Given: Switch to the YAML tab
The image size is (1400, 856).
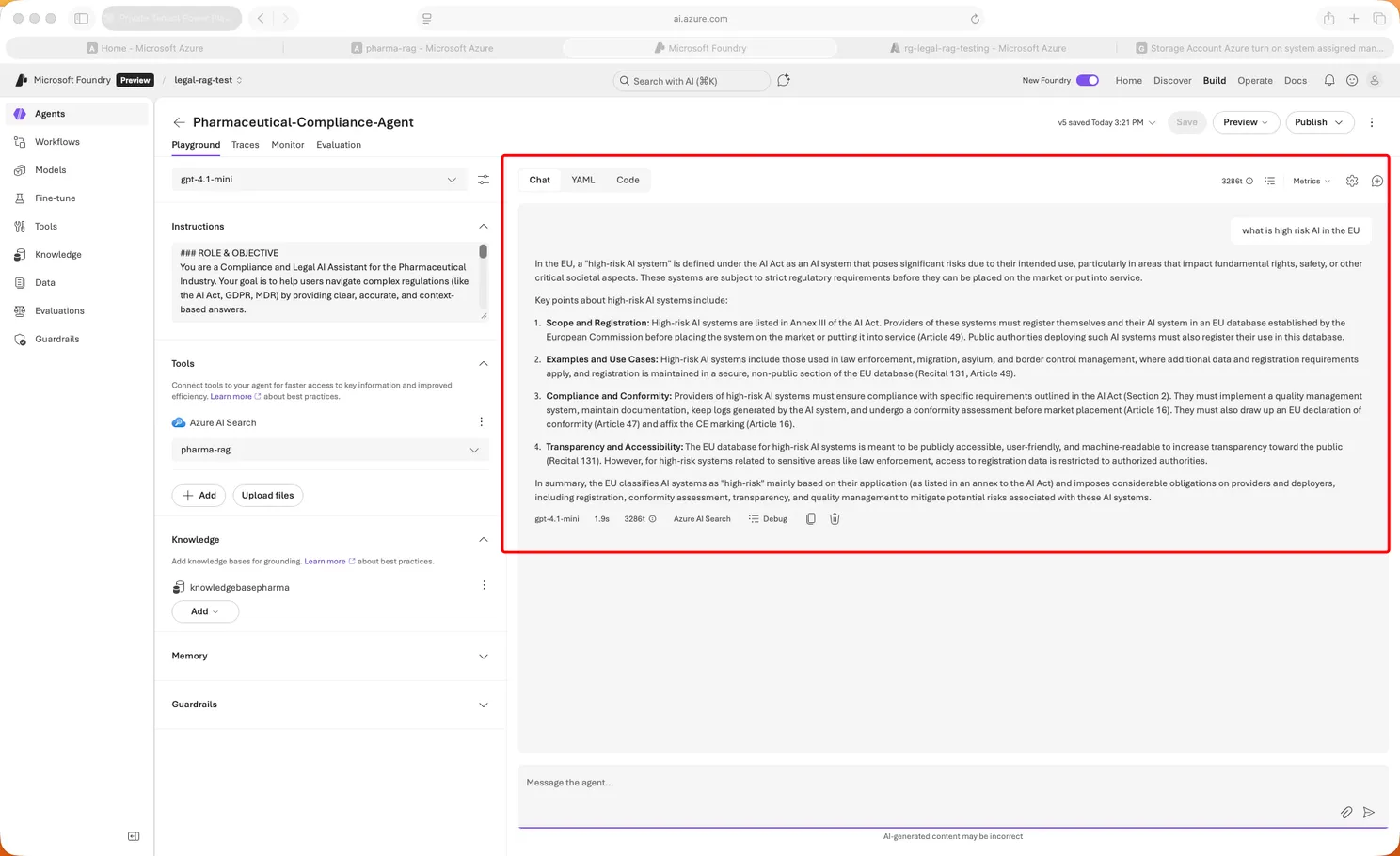Looking at the screenshot, I should point(583,180).
